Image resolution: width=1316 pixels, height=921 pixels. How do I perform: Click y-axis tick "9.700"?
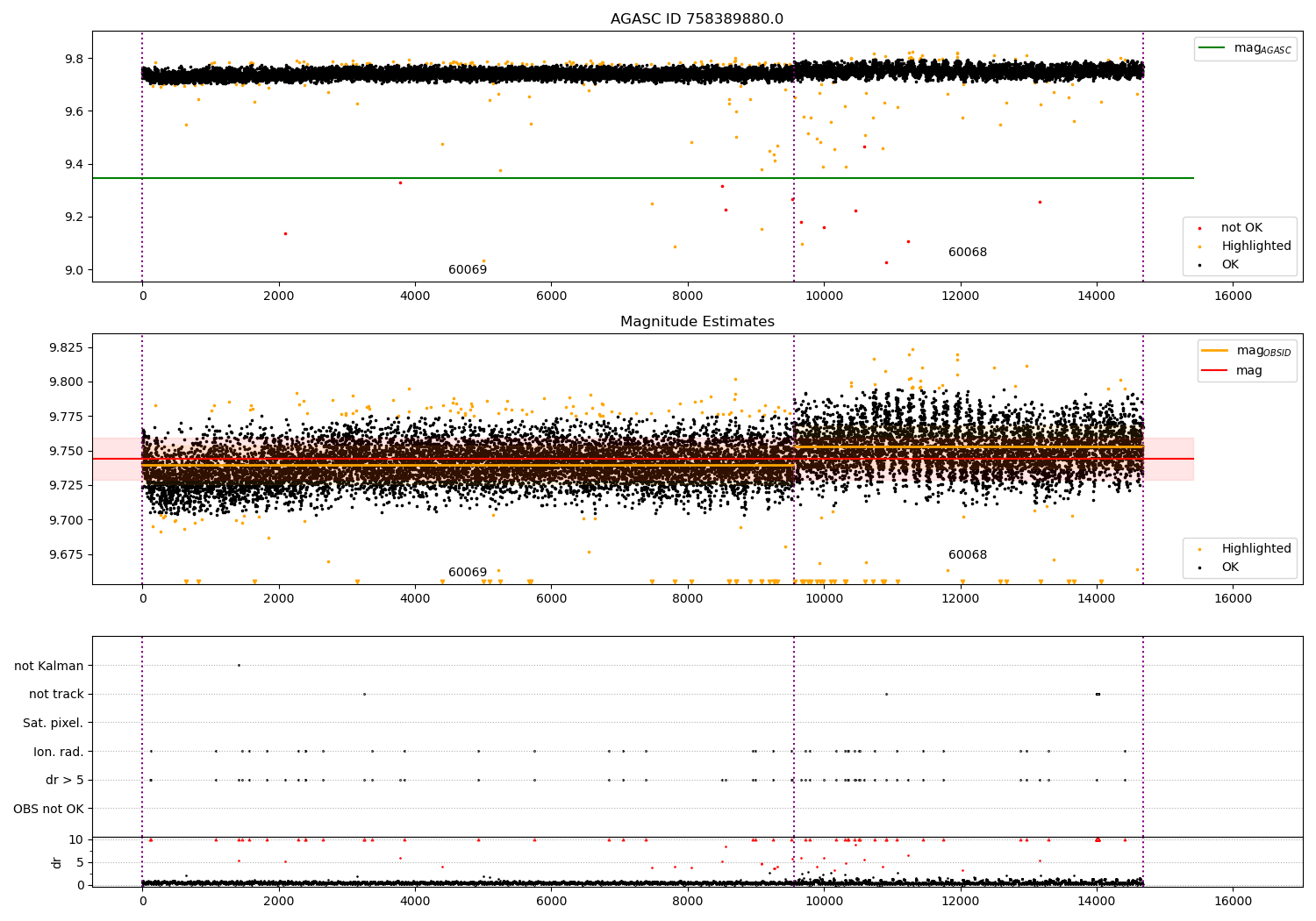click(x=66, y=520)
